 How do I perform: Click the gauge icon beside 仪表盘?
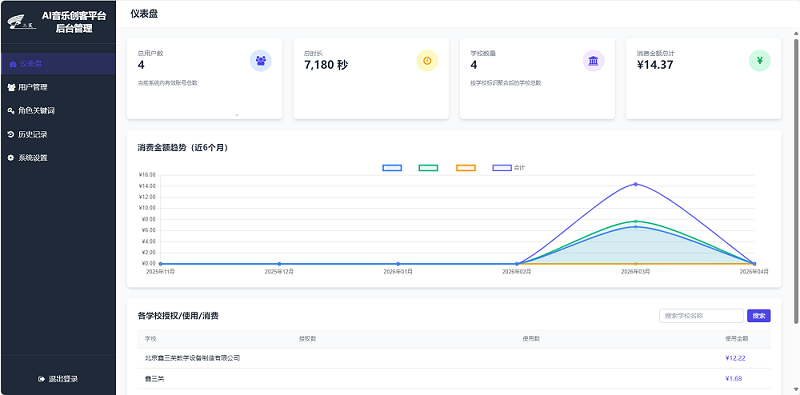(x=13, y=64)
